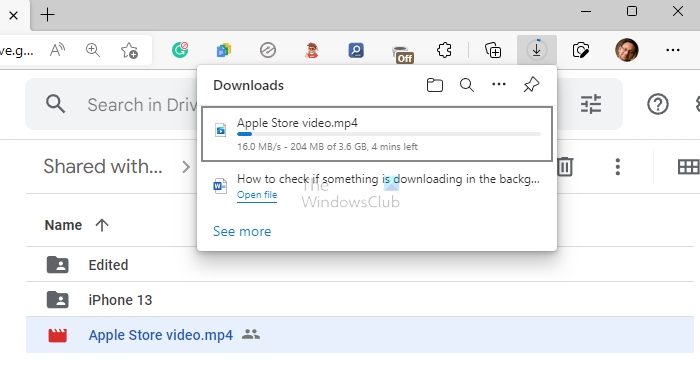The height and width of the screenshot is (383, 700).
Task: Open the blue magnifier extension icon
Action: pyautogui.click(x=356, y=50)
